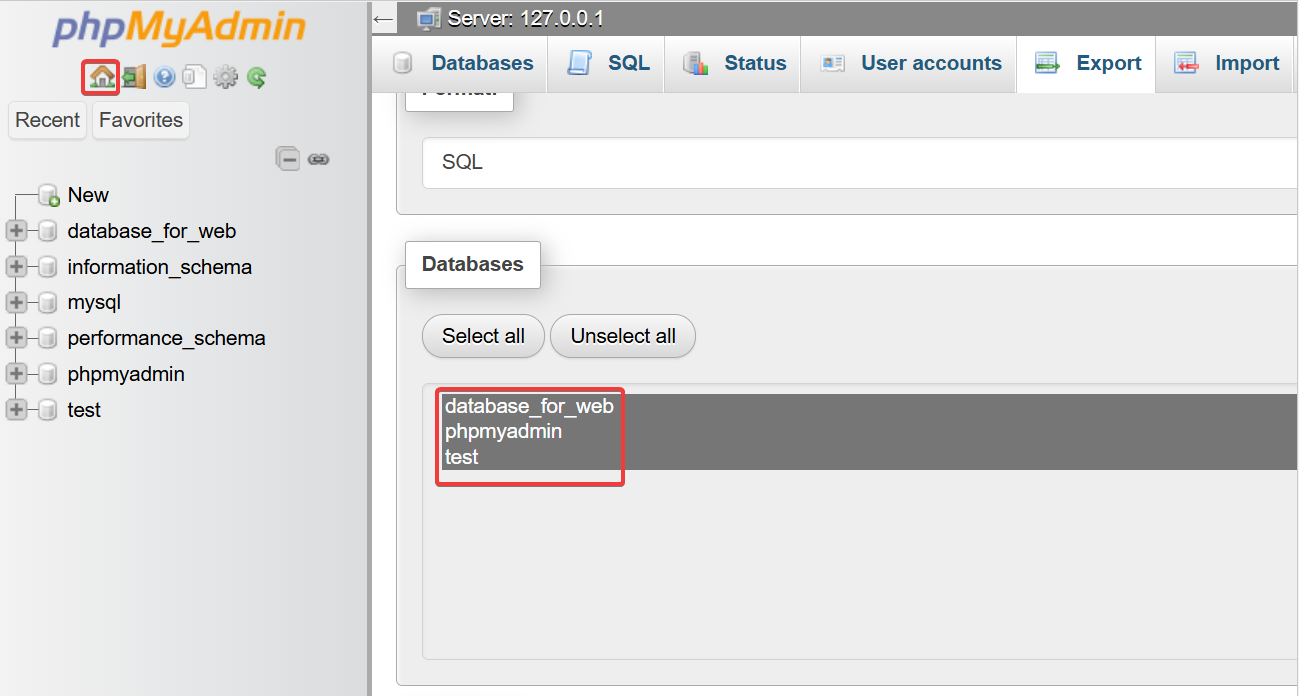The height and width of the screenshot is (696, 1299).
Task: Open the blue question mark documentation icon
Action: [164, 77]
